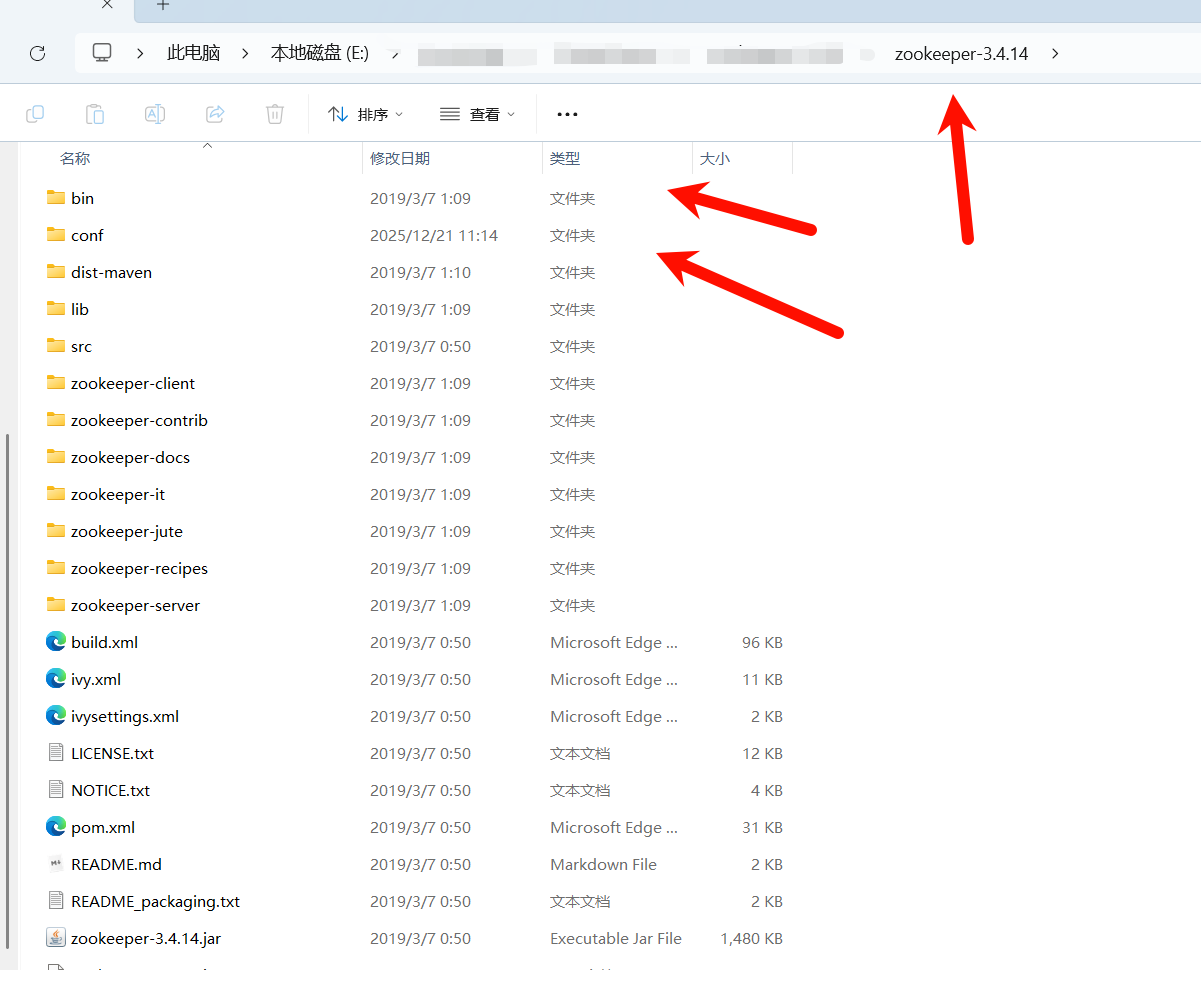Select file name README_packaging.txt
The width and height of the screenshot is (1201, 991).
[x=155, y=901]
